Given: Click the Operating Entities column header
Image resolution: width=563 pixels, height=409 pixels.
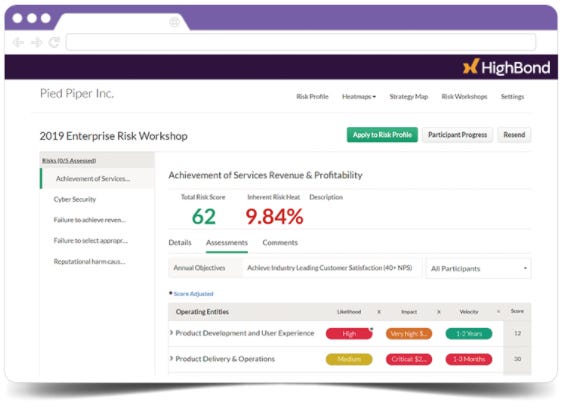Looking at the screenshot, I should (202, 312).
